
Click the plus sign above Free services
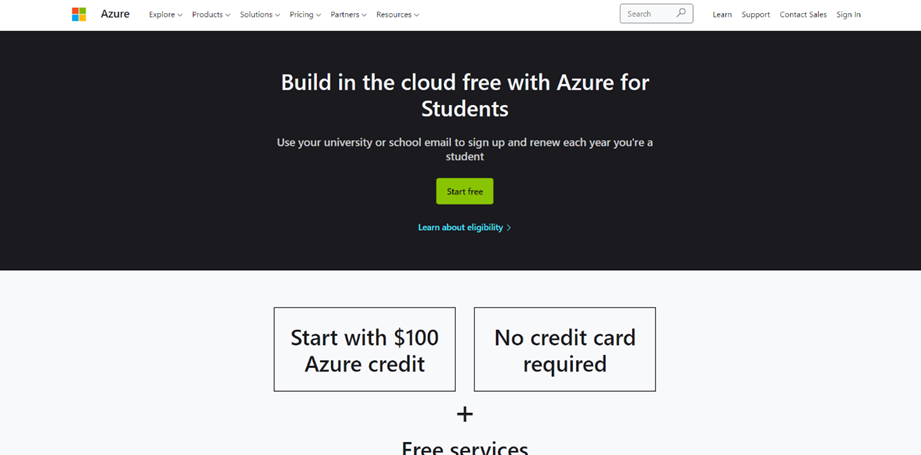click(465, 414)
